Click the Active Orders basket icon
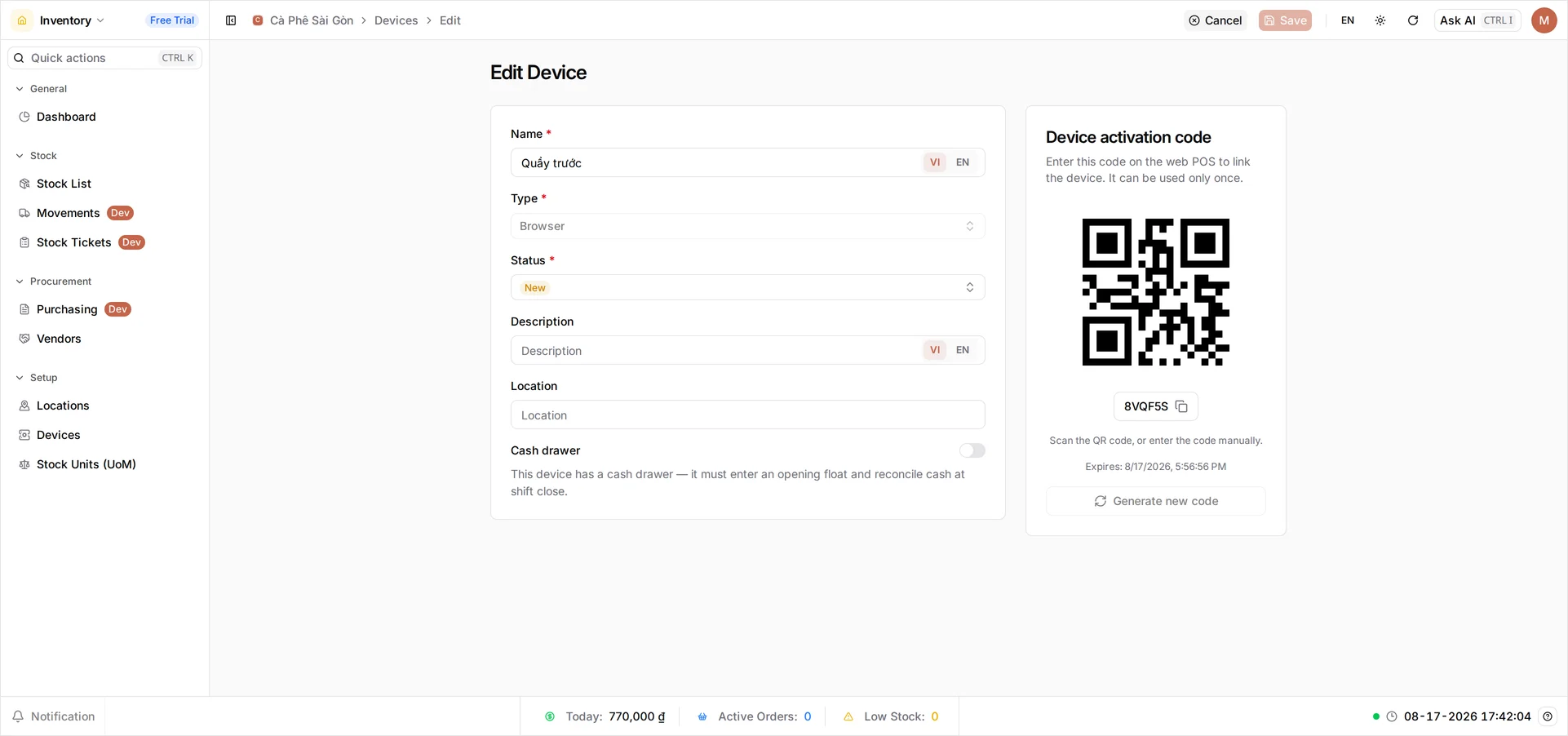This screenshot has height=736, width=1568. [702, 716]
